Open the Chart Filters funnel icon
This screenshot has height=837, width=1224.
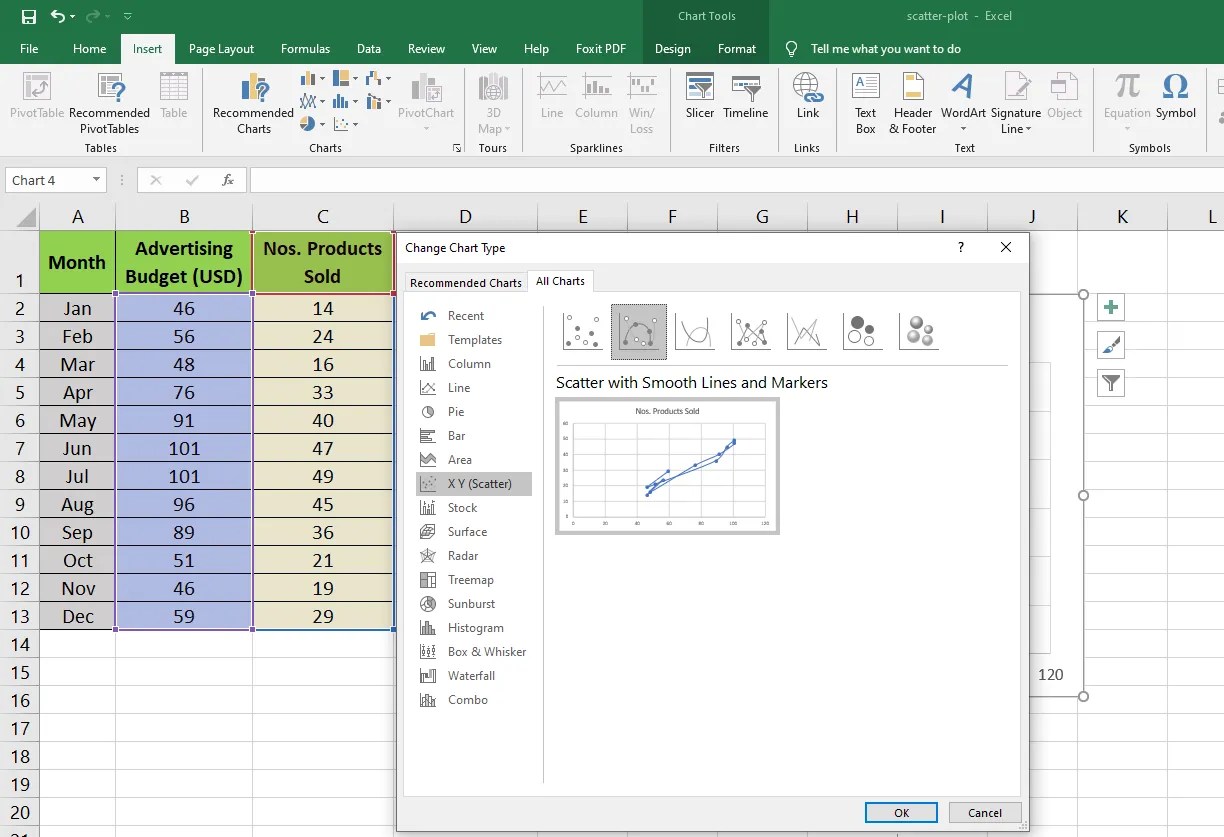point(1110,383)
